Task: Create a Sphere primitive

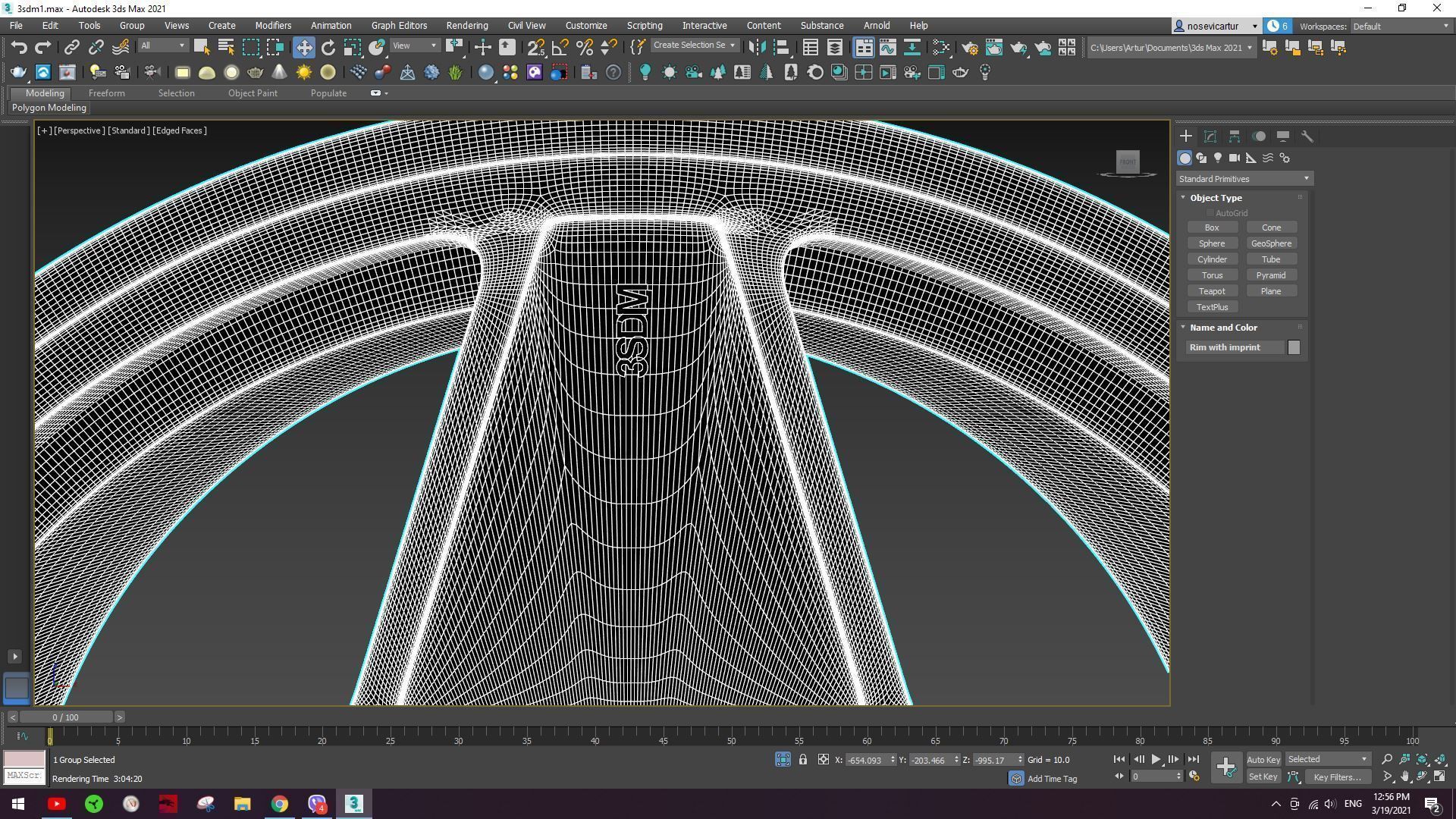Action: click(x=1212, y=243)
